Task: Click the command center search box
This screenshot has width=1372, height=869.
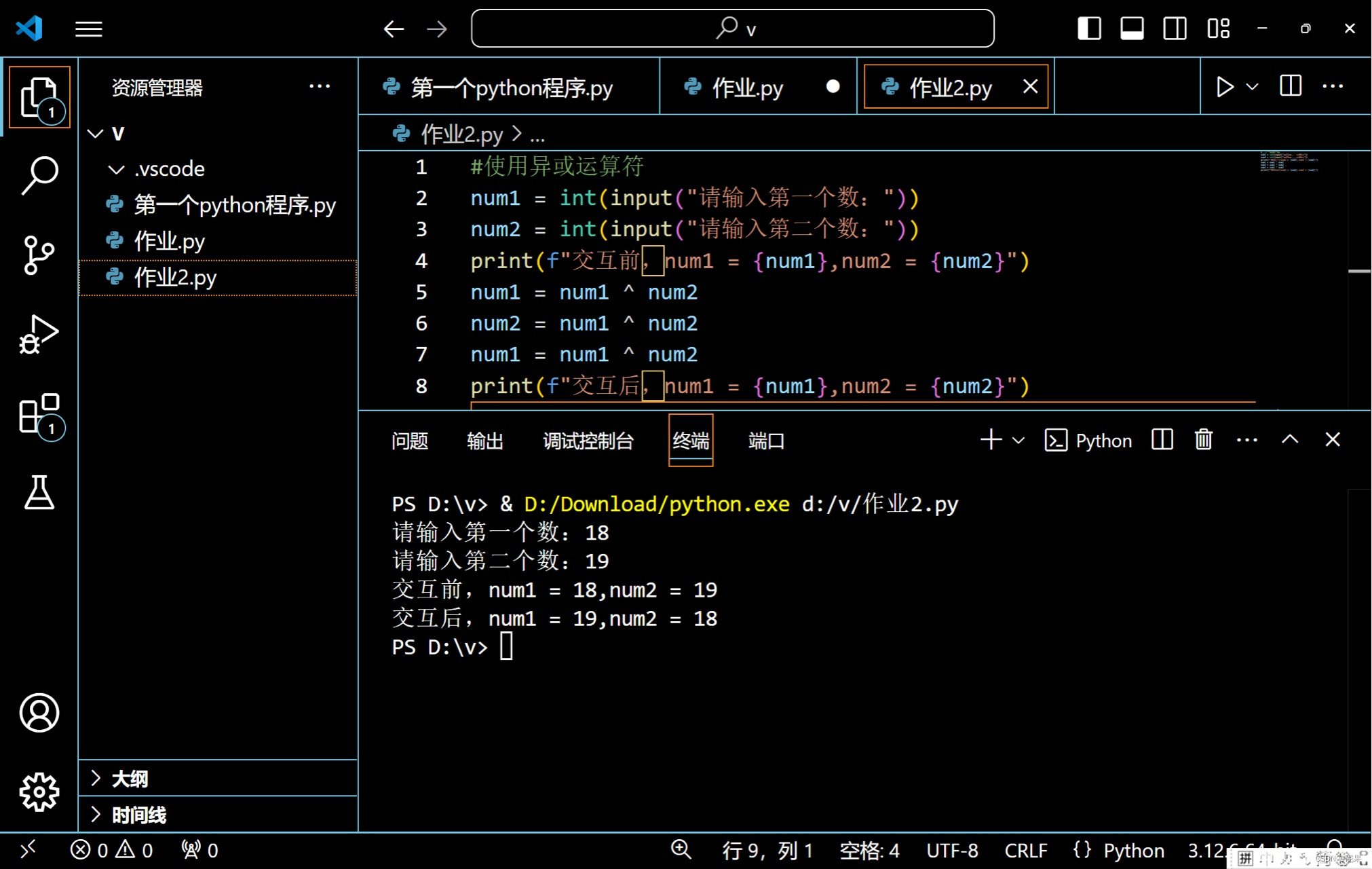Action: tap(733, 29)
